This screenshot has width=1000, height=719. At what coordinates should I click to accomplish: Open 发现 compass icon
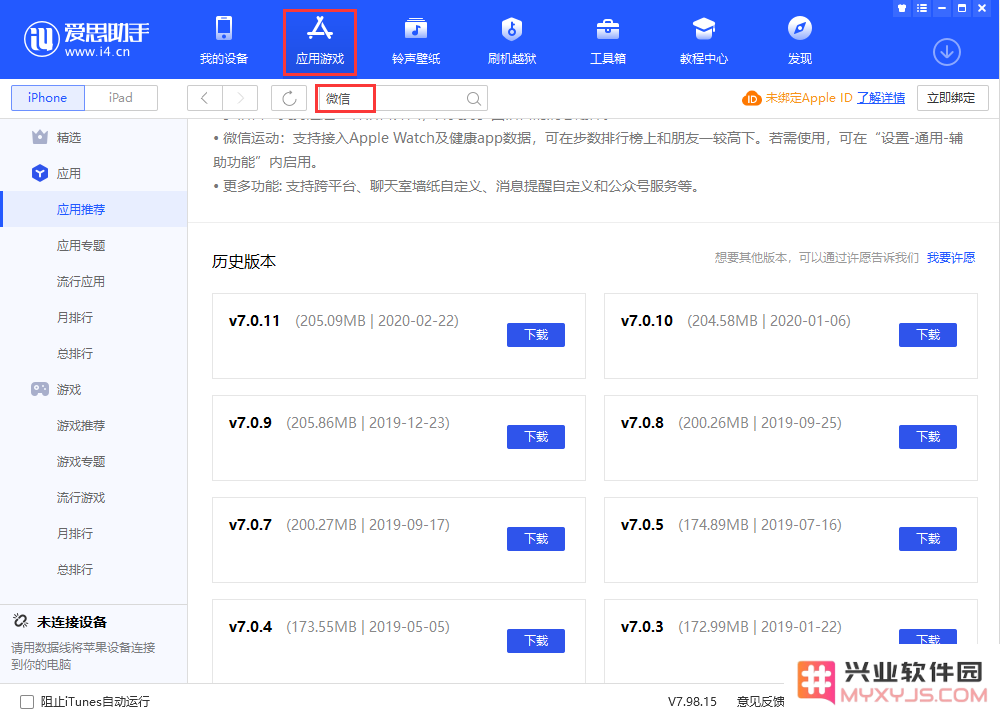point(799,29)
